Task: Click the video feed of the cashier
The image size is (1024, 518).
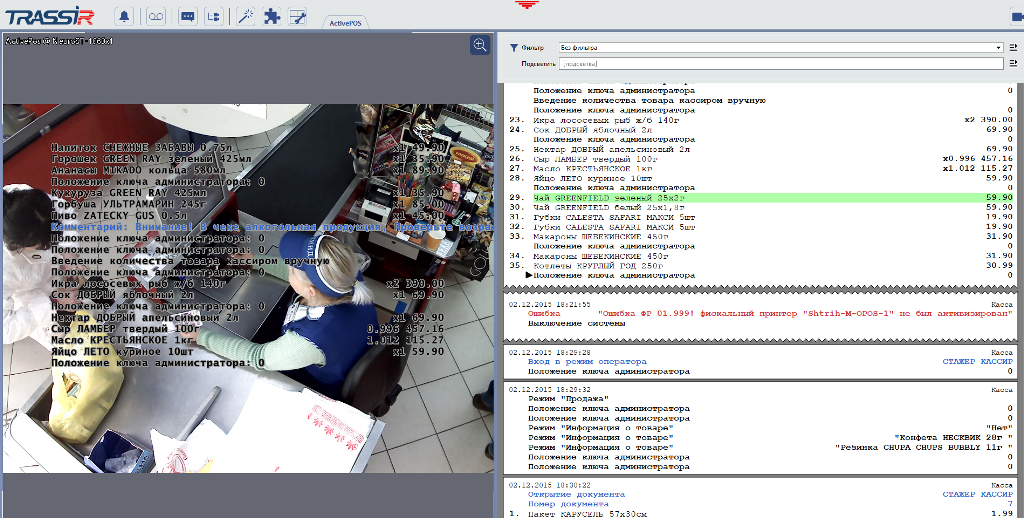Action: click(248, 288)
